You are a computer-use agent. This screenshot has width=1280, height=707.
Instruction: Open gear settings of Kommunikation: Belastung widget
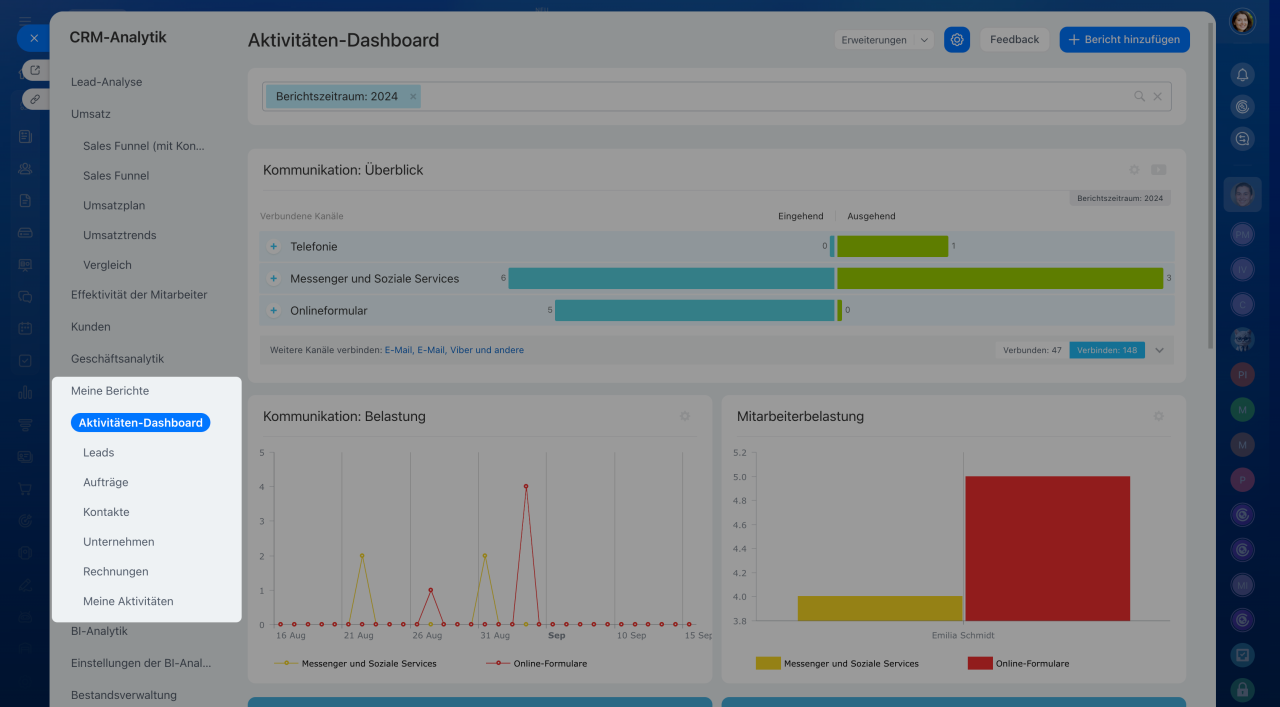click(685, 416)
